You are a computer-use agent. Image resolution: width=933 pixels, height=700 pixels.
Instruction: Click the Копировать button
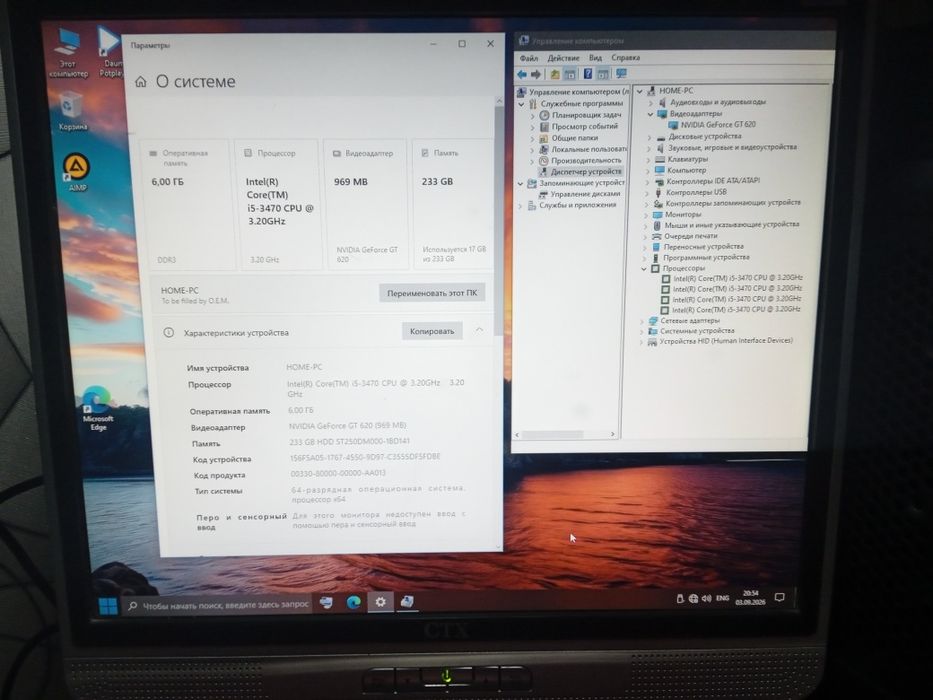pyautogui.click(x=432, y=331)
